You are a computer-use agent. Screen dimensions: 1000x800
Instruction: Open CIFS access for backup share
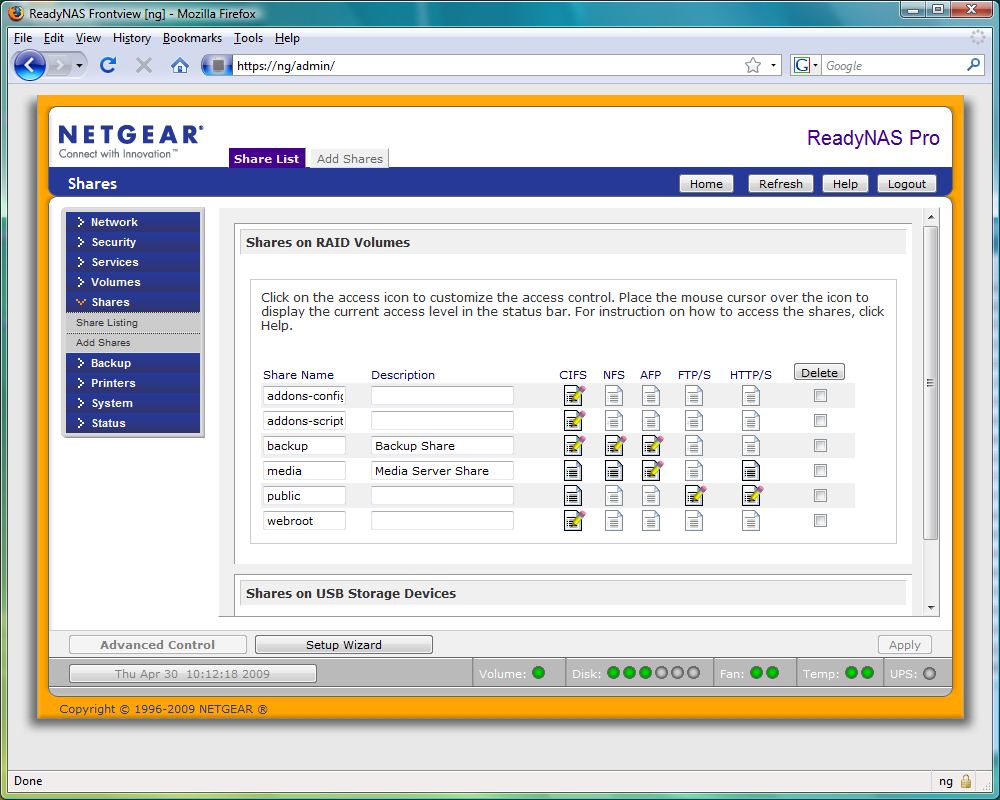click(x=574, y=446)
